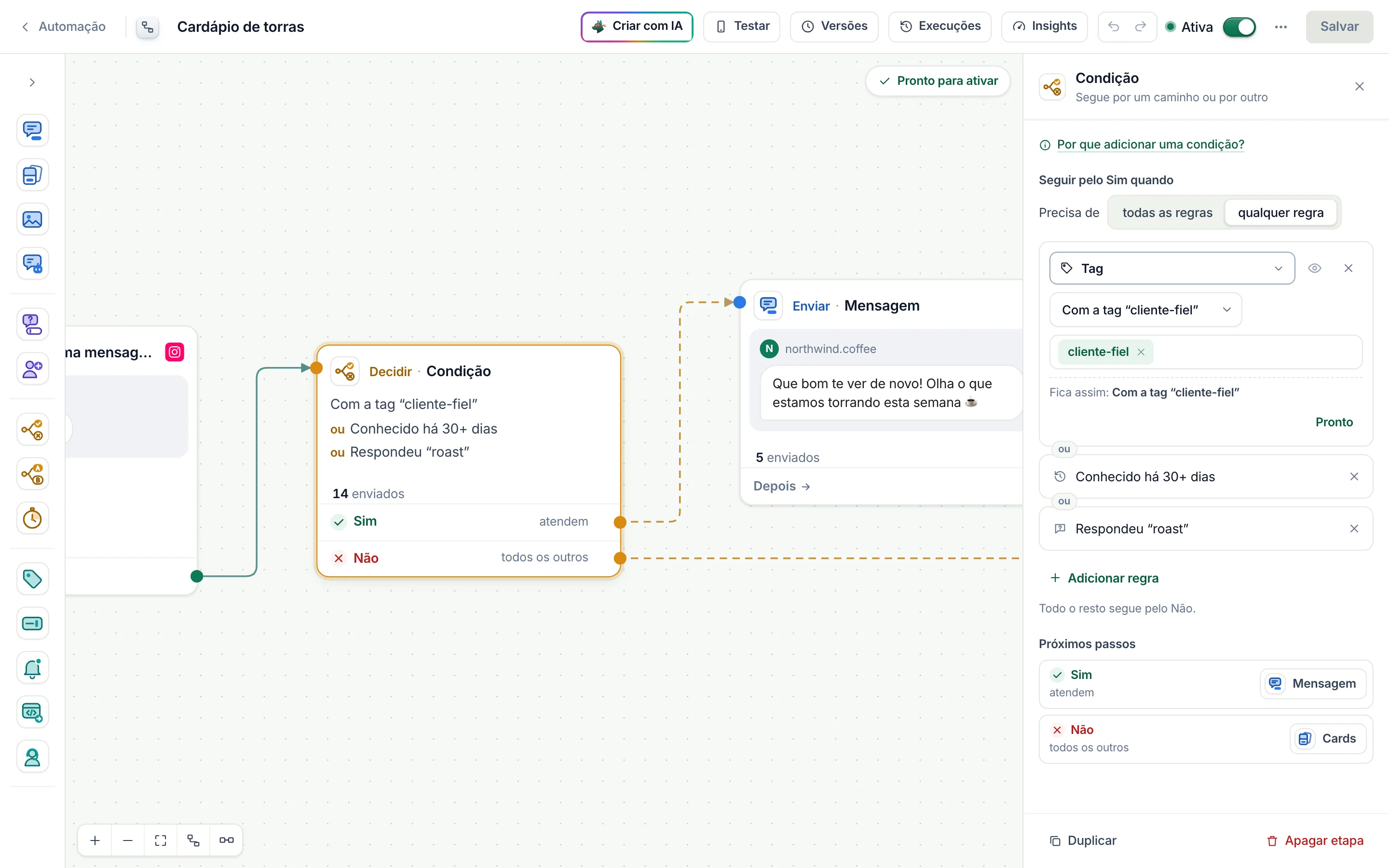Save the automation with Salvar
Image resolution: width=1389 pixels, height=868 pixels.
[x=1339, y=27]
